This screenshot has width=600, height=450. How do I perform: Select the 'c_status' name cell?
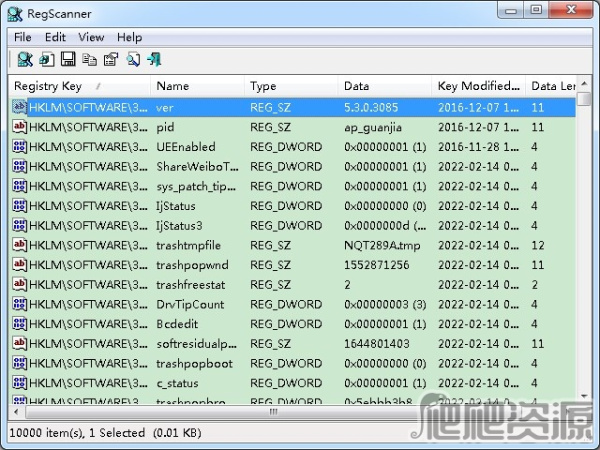click(x=177, y=383)
